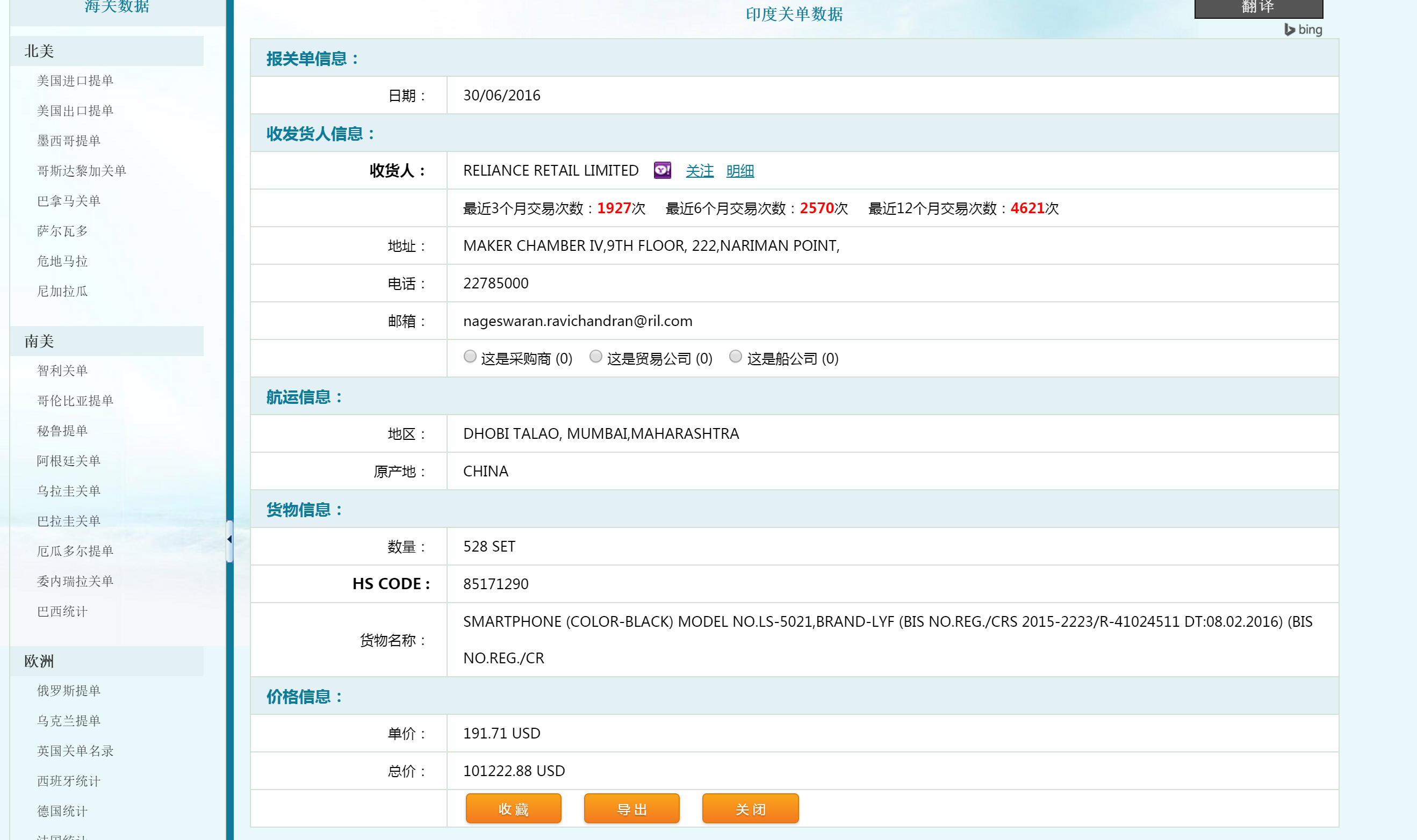Click the origin value CHINA
The image size is (1417, 840).
pos(485,471)
